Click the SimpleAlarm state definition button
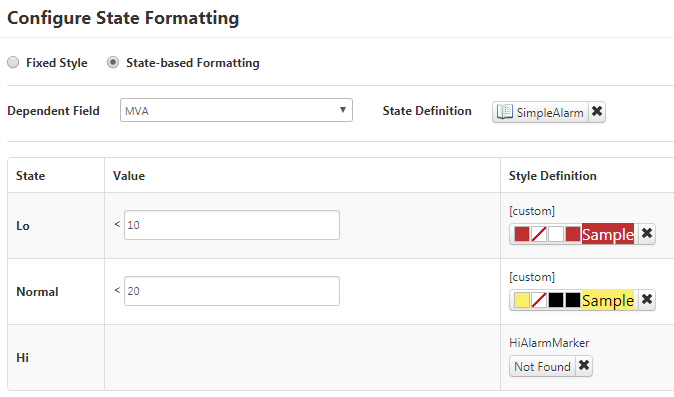The height and width of the screenshot is (397, 674). click(x=541, y=112)
